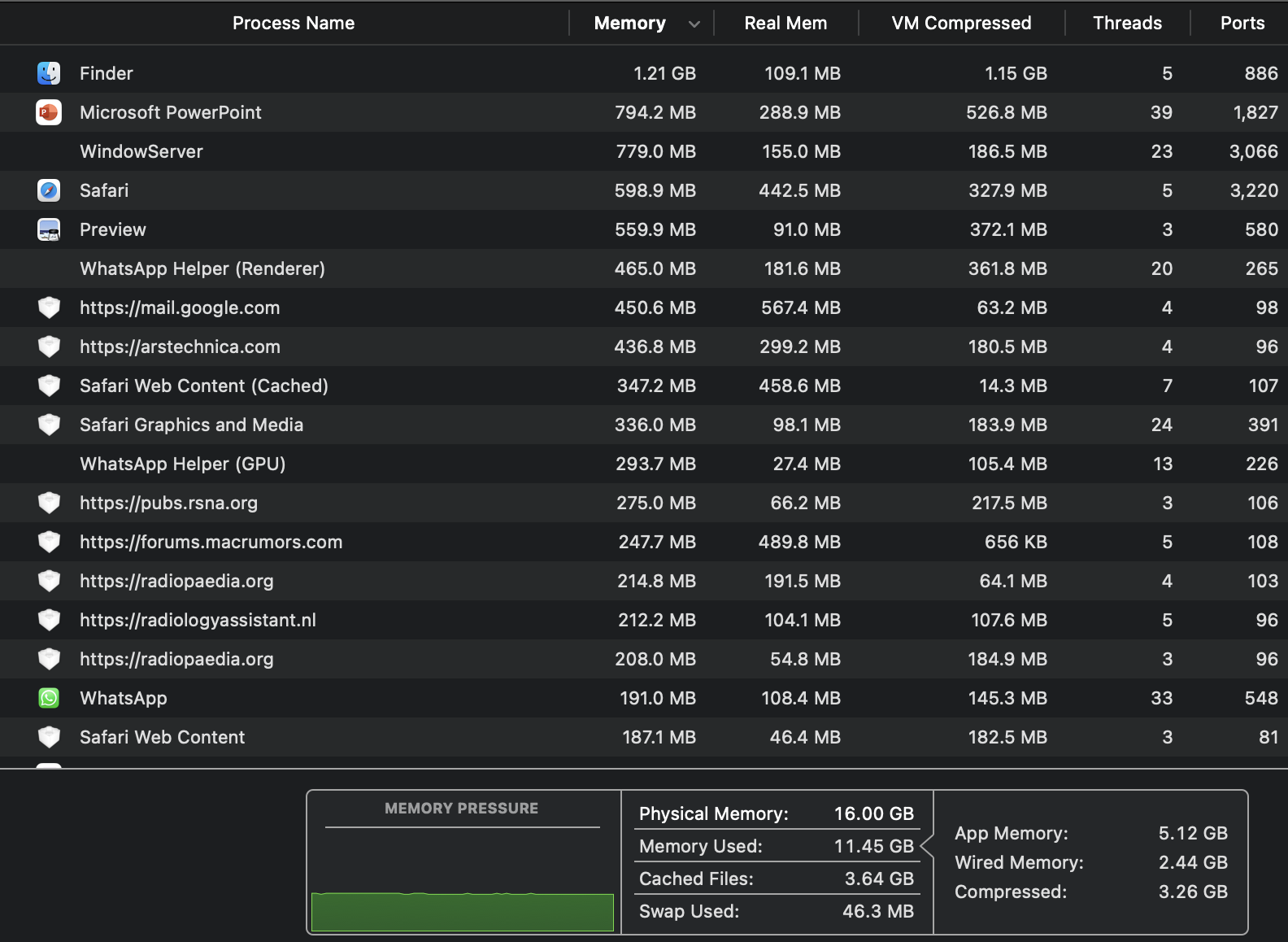Click the Safari Graphics and Media shield icon
This screenshot has height=942, width=1288.
tap(49, 425)
